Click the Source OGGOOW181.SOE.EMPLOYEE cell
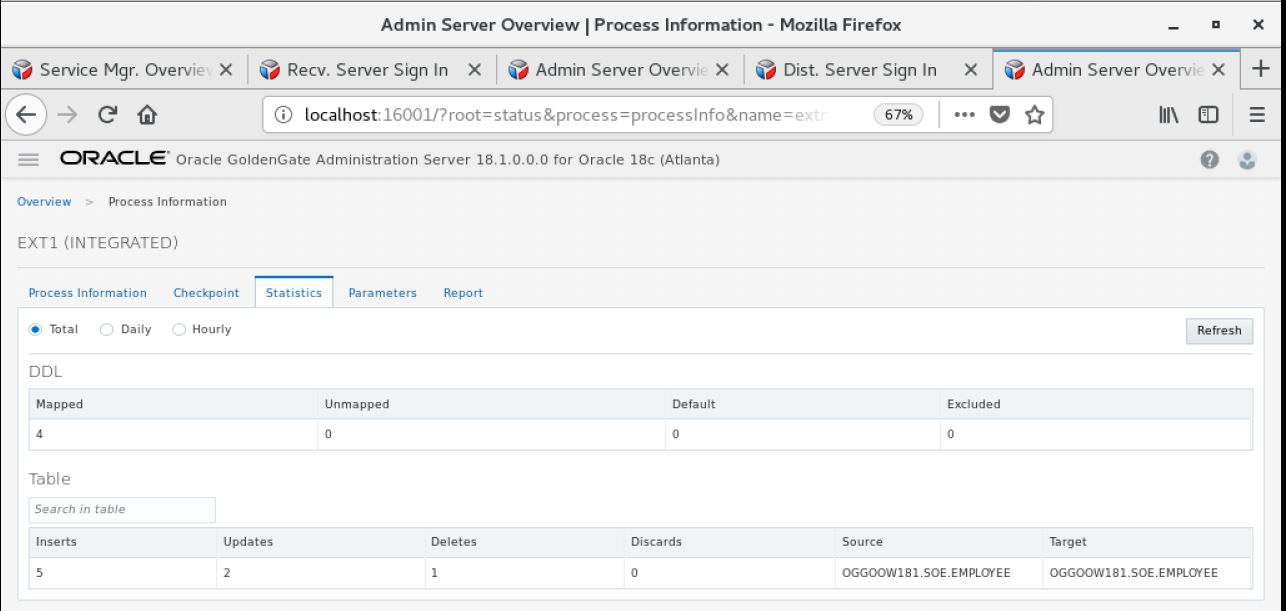 (939, 573)
